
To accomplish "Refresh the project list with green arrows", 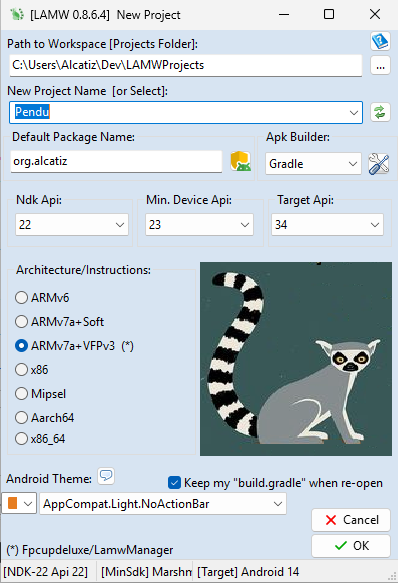I will [x=380, y=112].
